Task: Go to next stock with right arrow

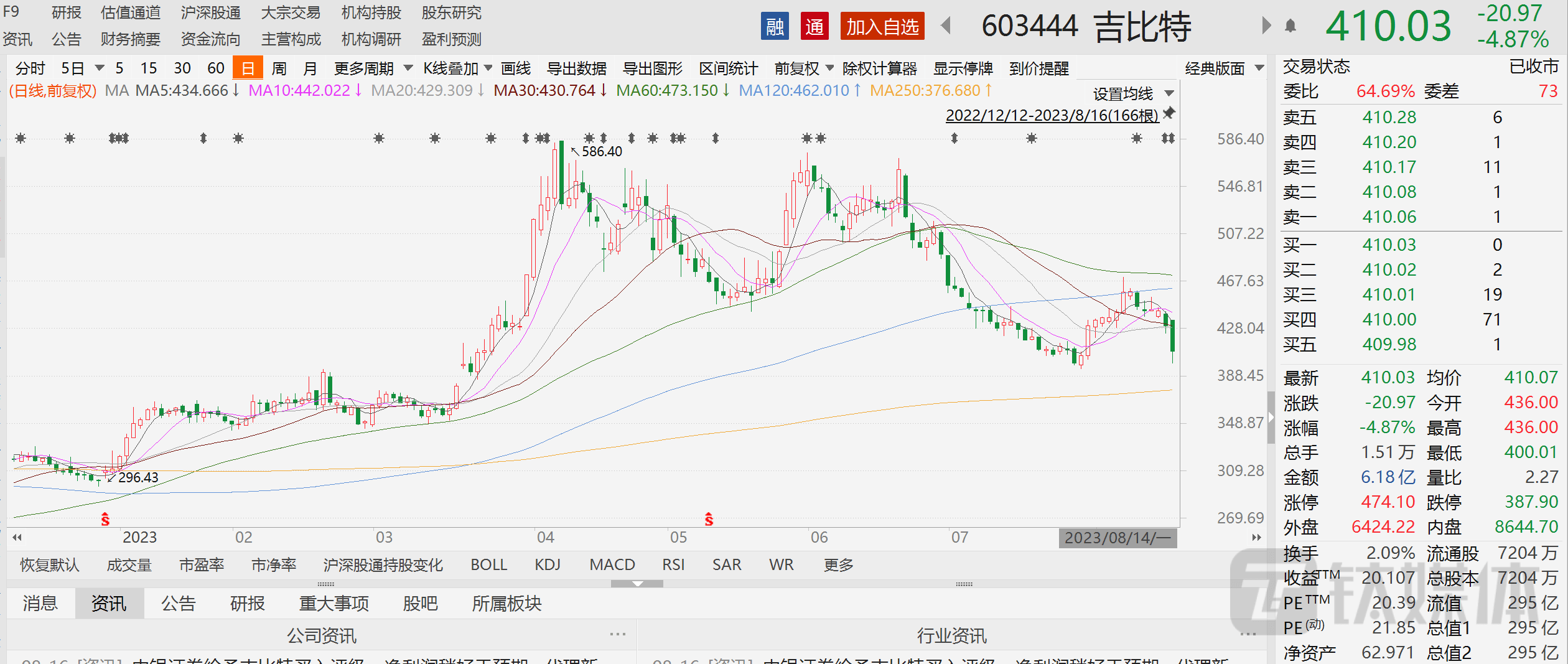Action: click(x=1266, y=26)
